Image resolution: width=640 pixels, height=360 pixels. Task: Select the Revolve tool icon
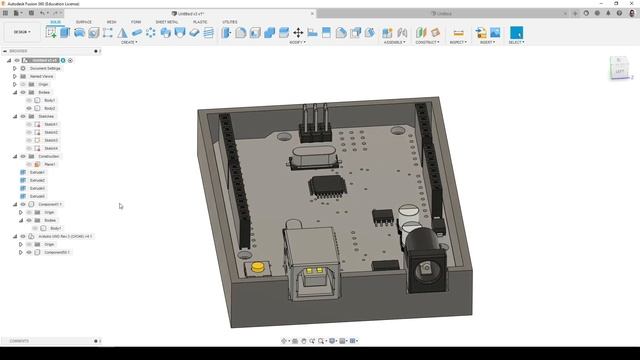pos(80,33)
